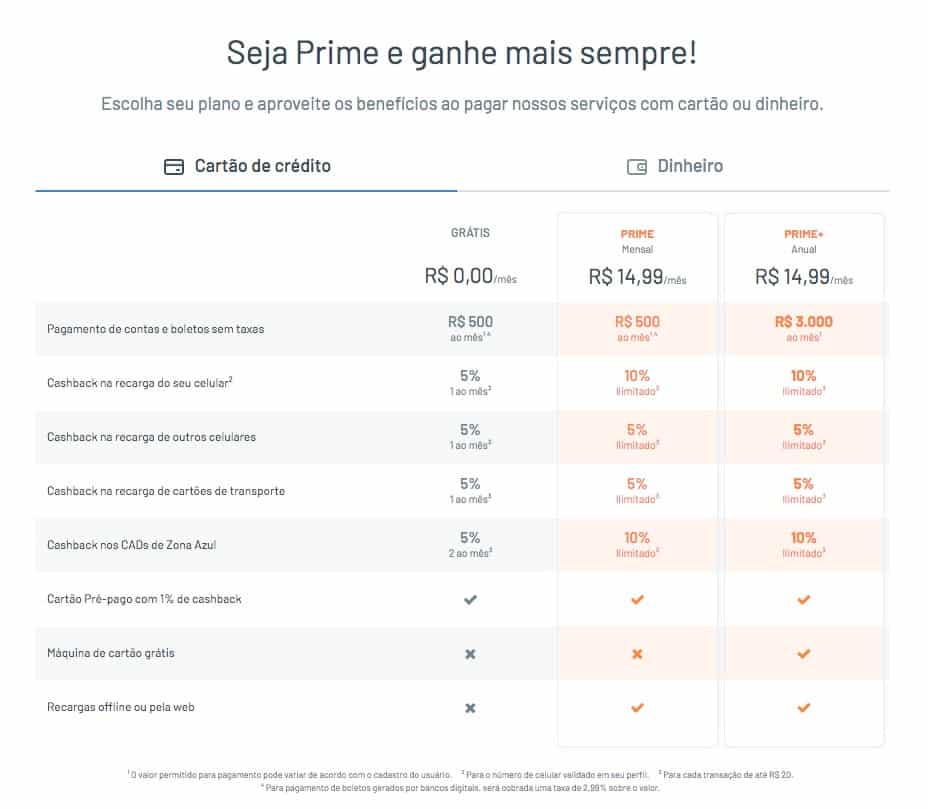Click gray X for Máquina de cartão grátis
The height and width of the screenshot is (809, 928).
click(x=471, y=654)
